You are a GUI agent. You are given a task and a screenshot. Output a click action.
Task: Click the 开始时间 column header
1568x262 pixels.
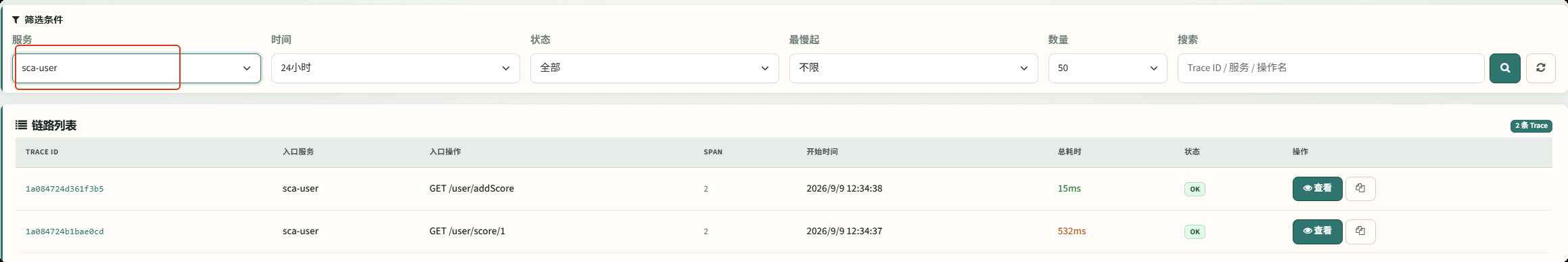pyautogui.click(x=822, y=152)
